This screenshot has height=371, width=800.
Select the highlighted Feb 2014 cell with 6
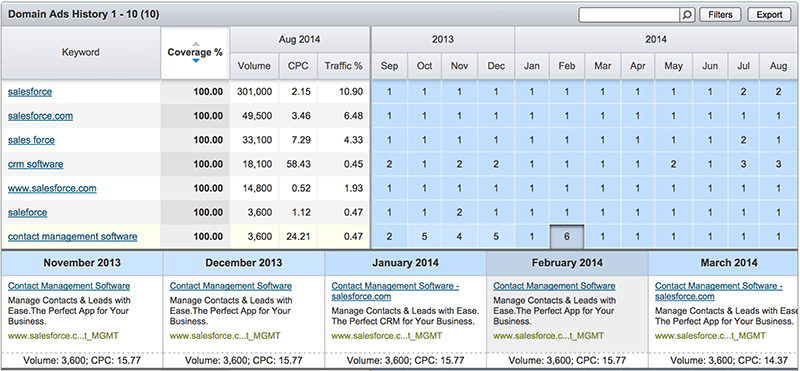tap(567, 237)
